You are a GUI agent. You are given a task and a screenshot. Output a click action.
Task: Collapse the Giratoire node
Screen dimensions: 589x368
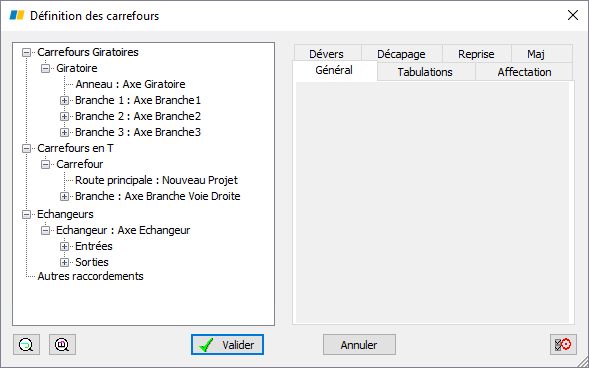(x=45, y=68)
